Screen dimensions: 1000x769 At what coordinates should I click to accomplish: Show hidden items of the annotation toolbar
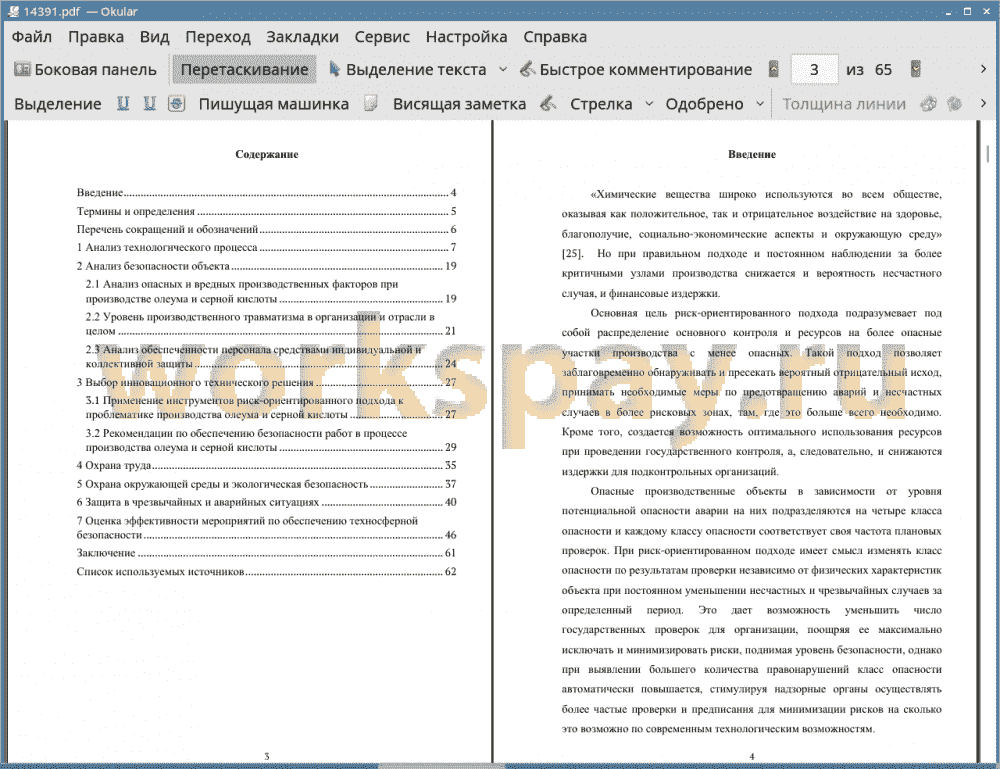coord(983,103)
